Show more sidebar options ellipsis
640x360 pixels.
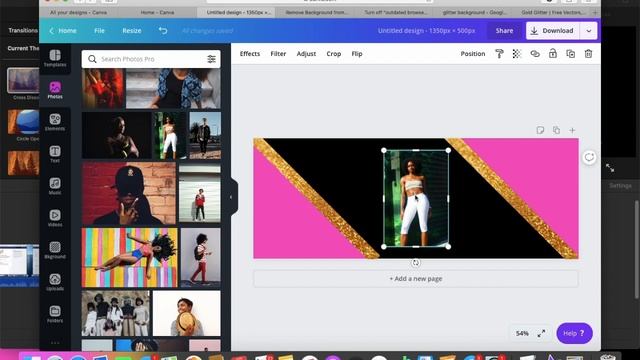pyautogui.click(x=55, y=342)
